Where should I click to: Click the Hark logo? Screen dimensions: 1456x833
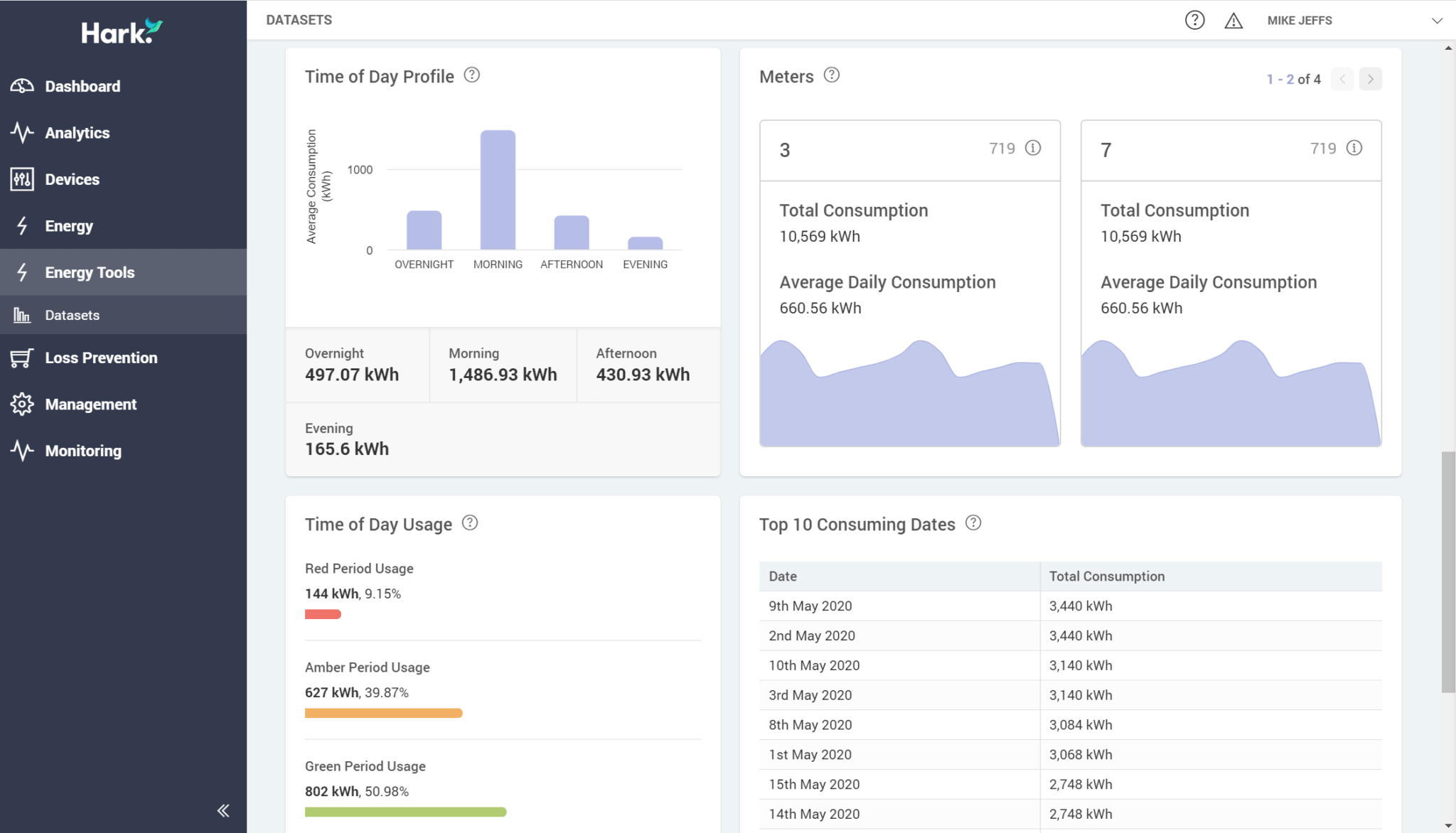[122, 32]
